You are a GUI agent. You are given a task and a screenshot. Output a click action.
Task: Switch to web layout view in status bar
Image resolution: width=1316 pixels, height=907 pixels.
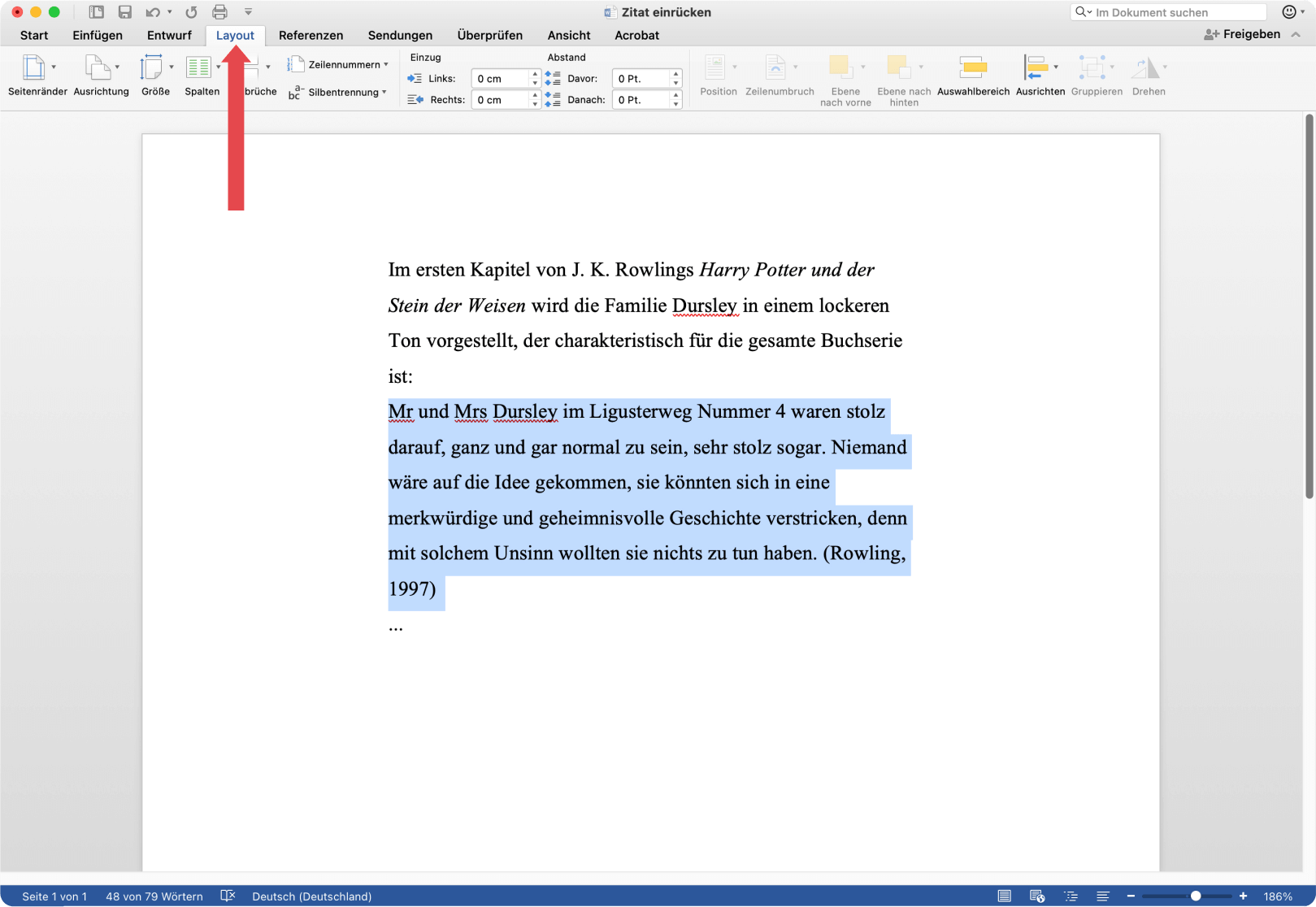coord(1037,896)
